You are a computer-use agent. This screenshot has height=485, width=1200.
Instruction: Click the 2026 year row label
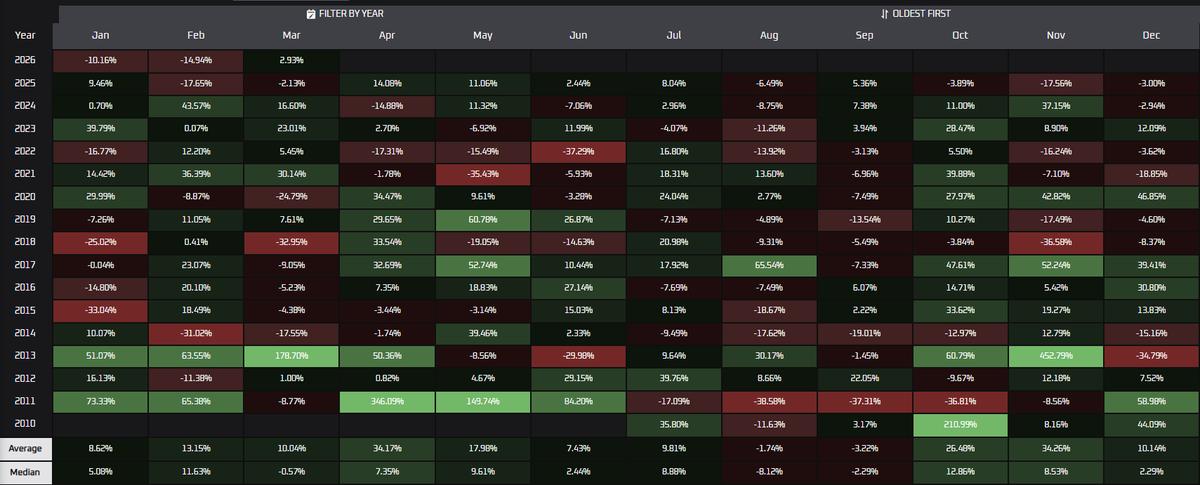(25, 61)
